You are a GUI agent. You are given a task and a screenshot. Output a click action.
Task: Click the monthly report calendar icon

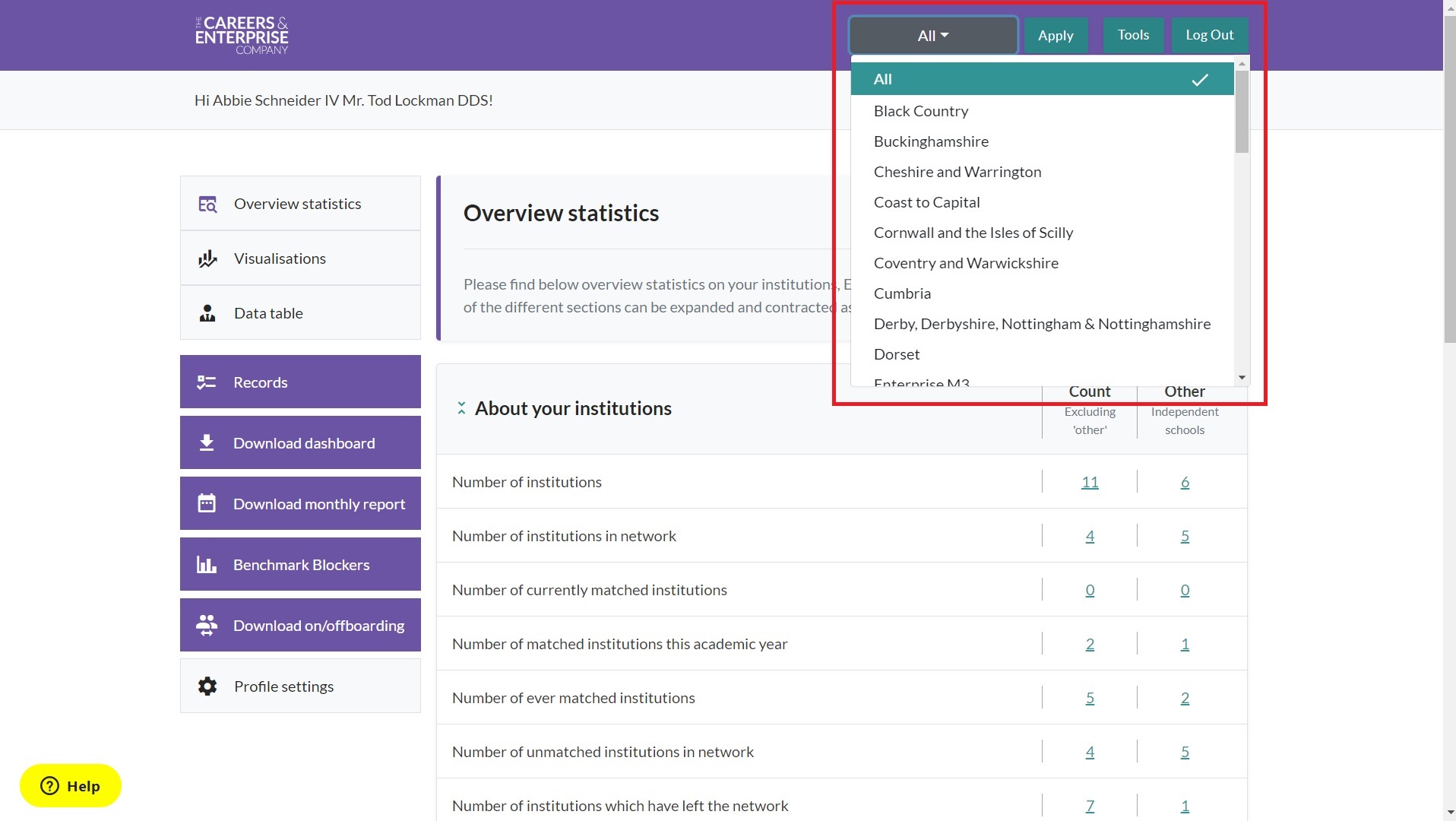207,503
